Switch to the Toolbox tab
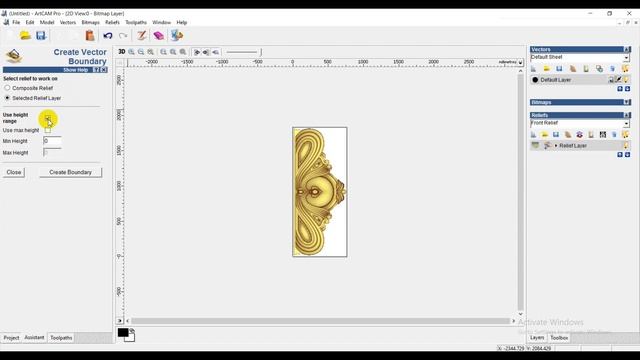Screen dimensions: 640x360 tap(559, 338)
